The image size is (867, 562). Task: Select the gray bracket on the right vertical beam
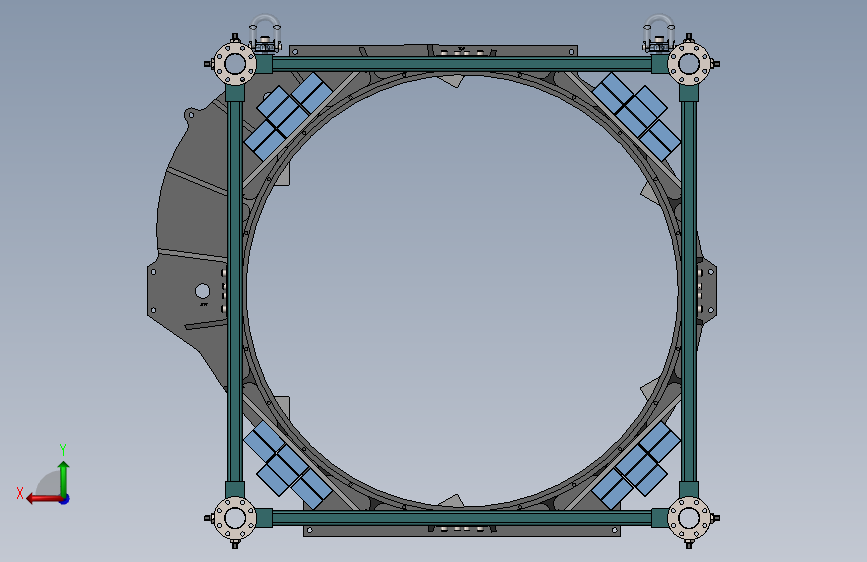[707, 291]
